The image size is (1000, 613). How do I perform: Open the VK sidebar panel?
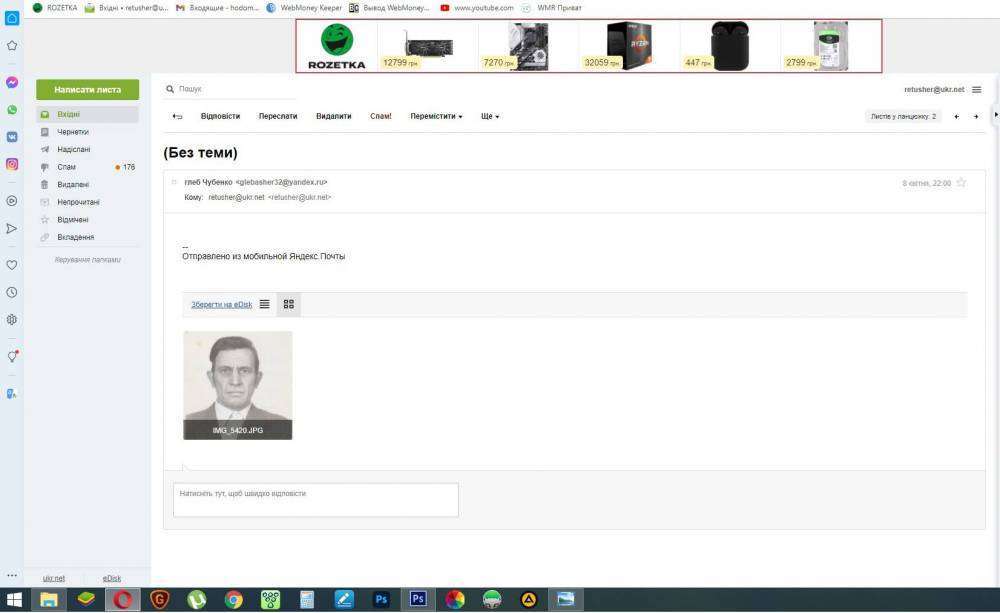point(12,137)
